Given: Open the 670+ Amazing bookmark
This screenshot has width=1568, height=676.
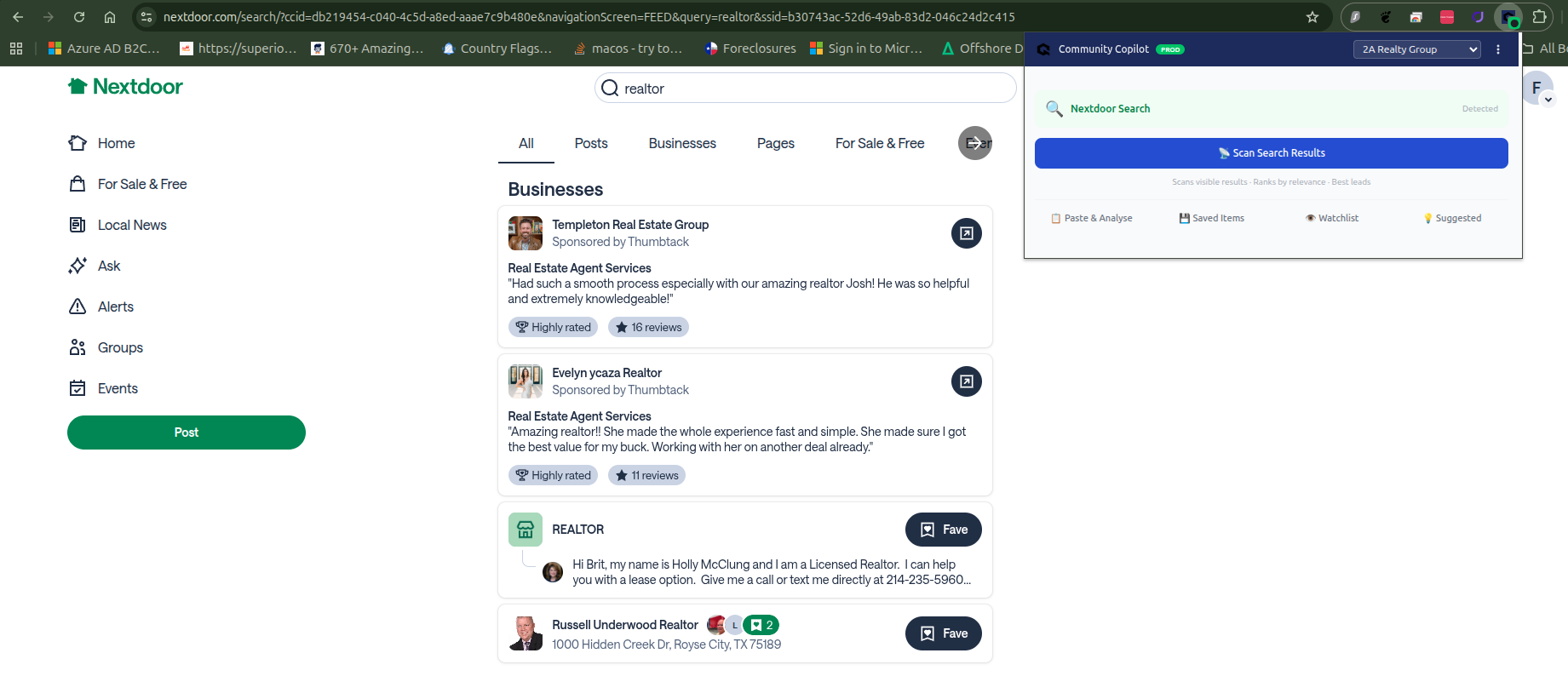Looking at the screenshot, I should pyautogui.click(x=367, y=49).
